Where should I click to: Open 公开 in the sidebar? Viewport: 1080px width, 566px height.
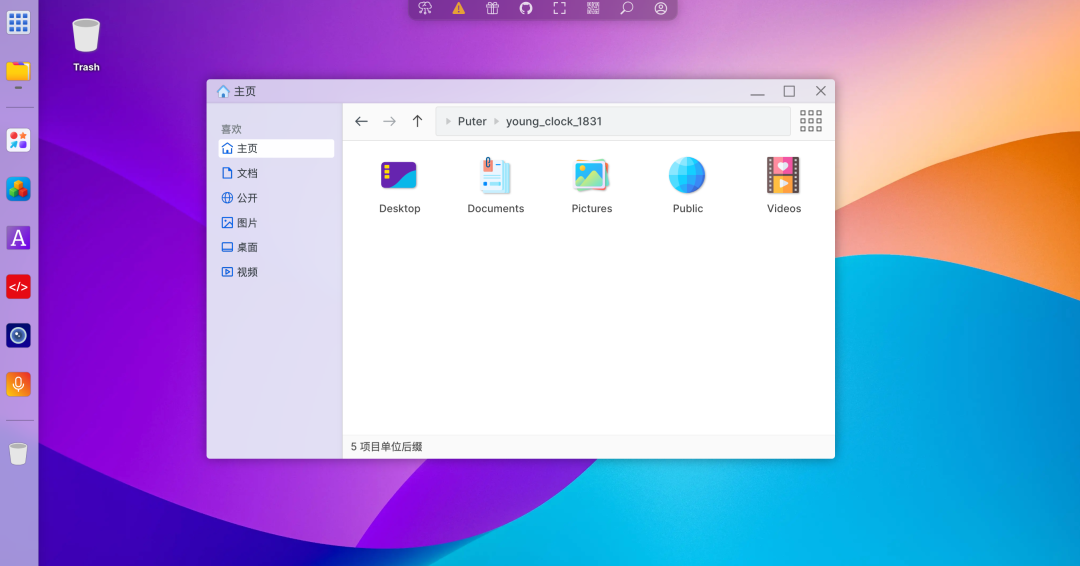coord(276,198)
